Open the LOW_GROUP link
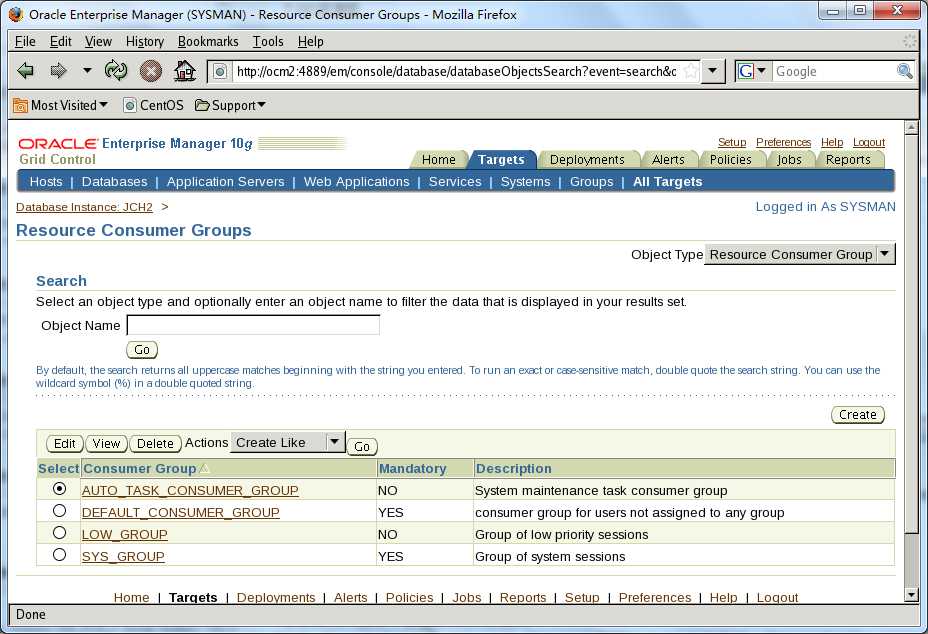Image resolution: width=928 pixels, height=634 pixels. click(124, 534)
